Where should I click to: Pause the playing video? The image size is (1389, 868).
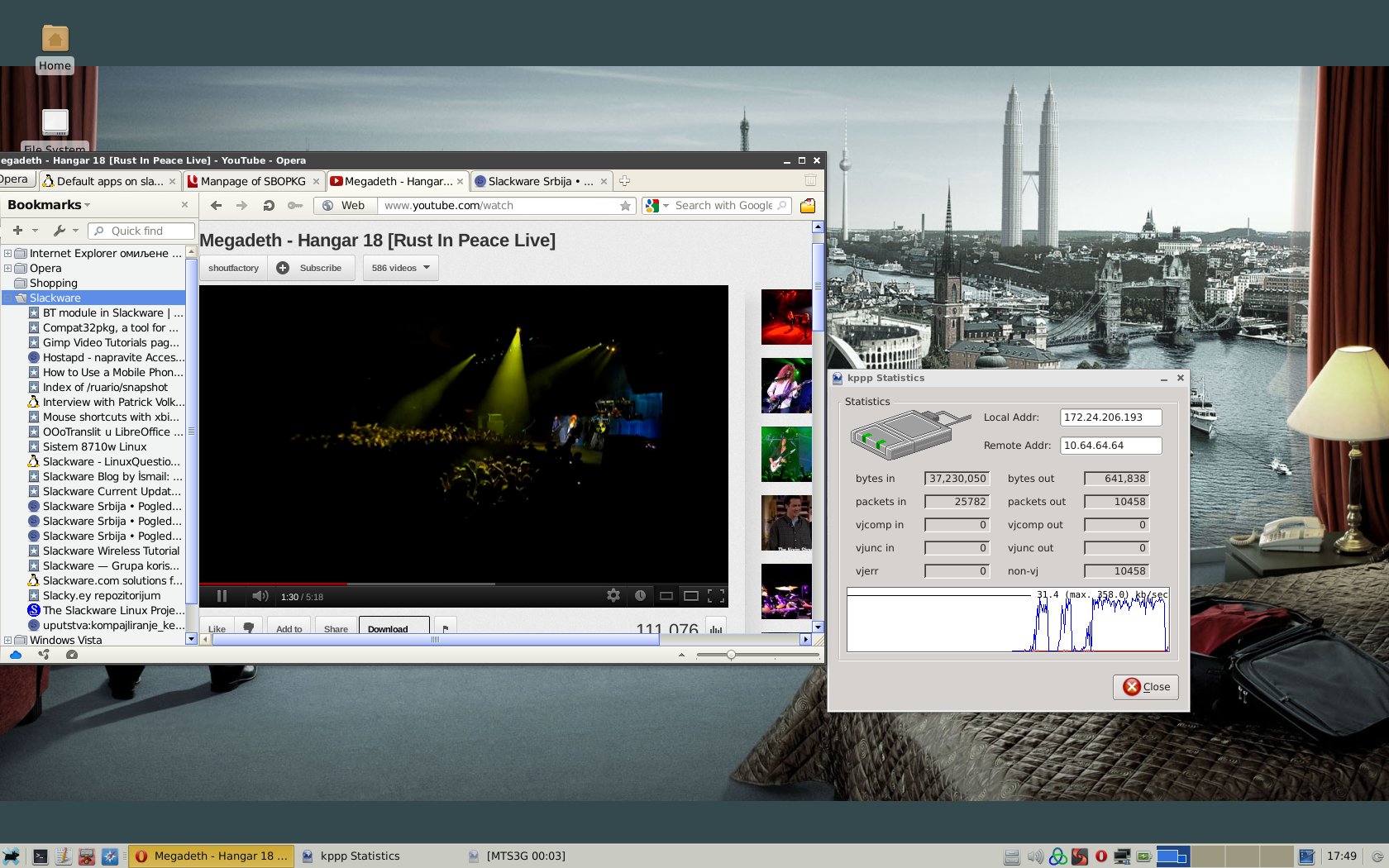click(222, 596)
